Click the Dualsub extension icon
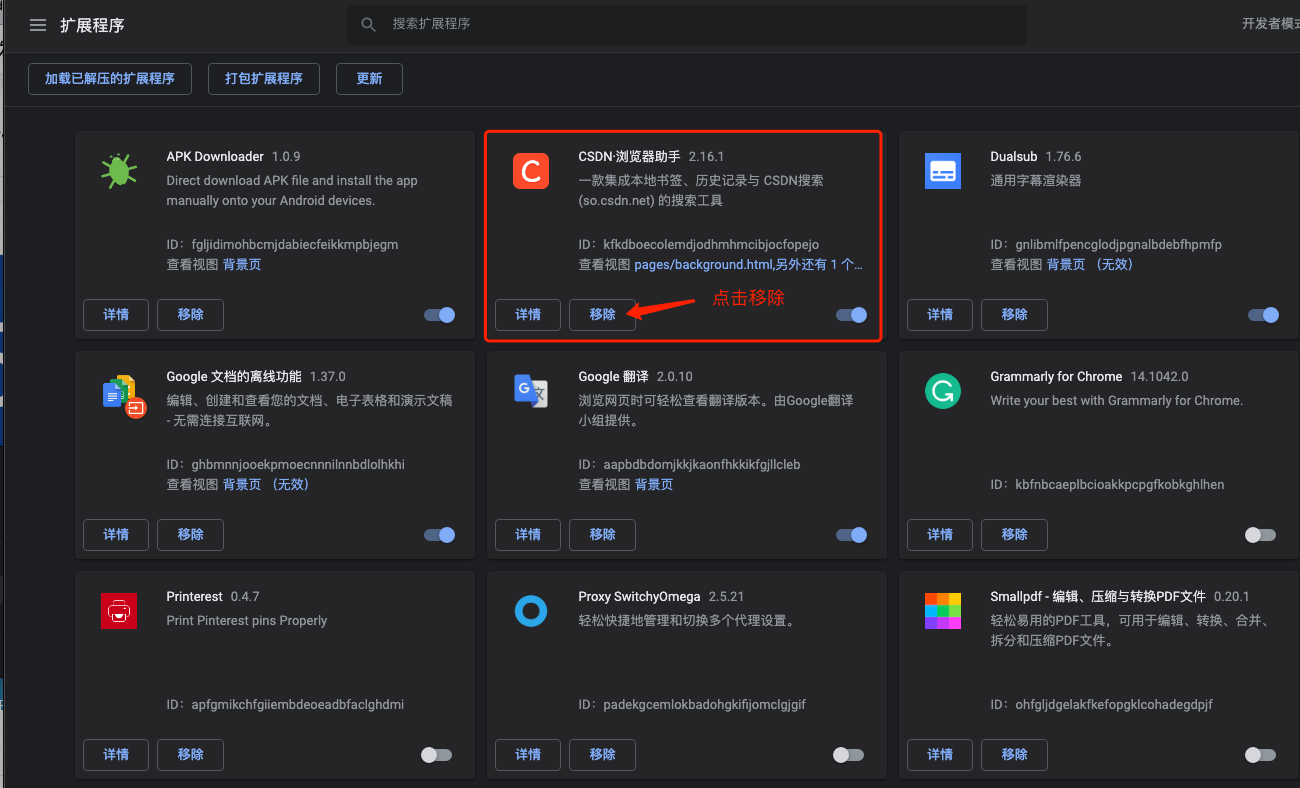Screen dimensions: 1300x788 click(x=943, y=171)
